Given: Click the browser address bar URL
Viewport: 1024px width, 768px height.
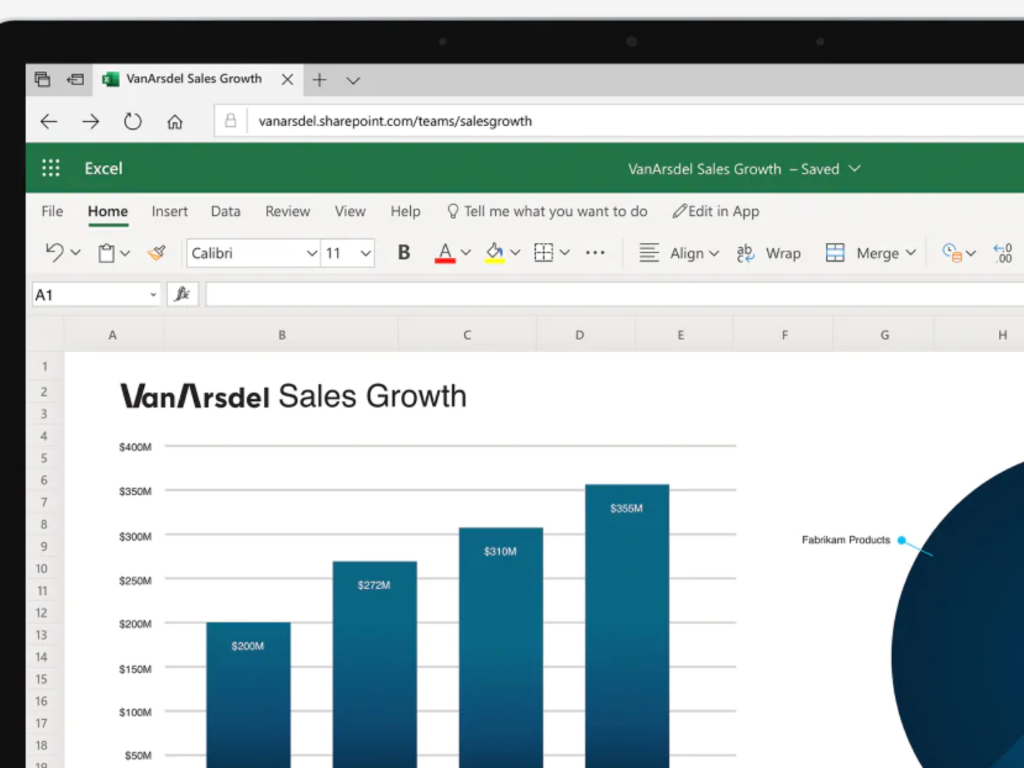Looking at the screenshot, I should pyautogui.click(x=395, y=121).
